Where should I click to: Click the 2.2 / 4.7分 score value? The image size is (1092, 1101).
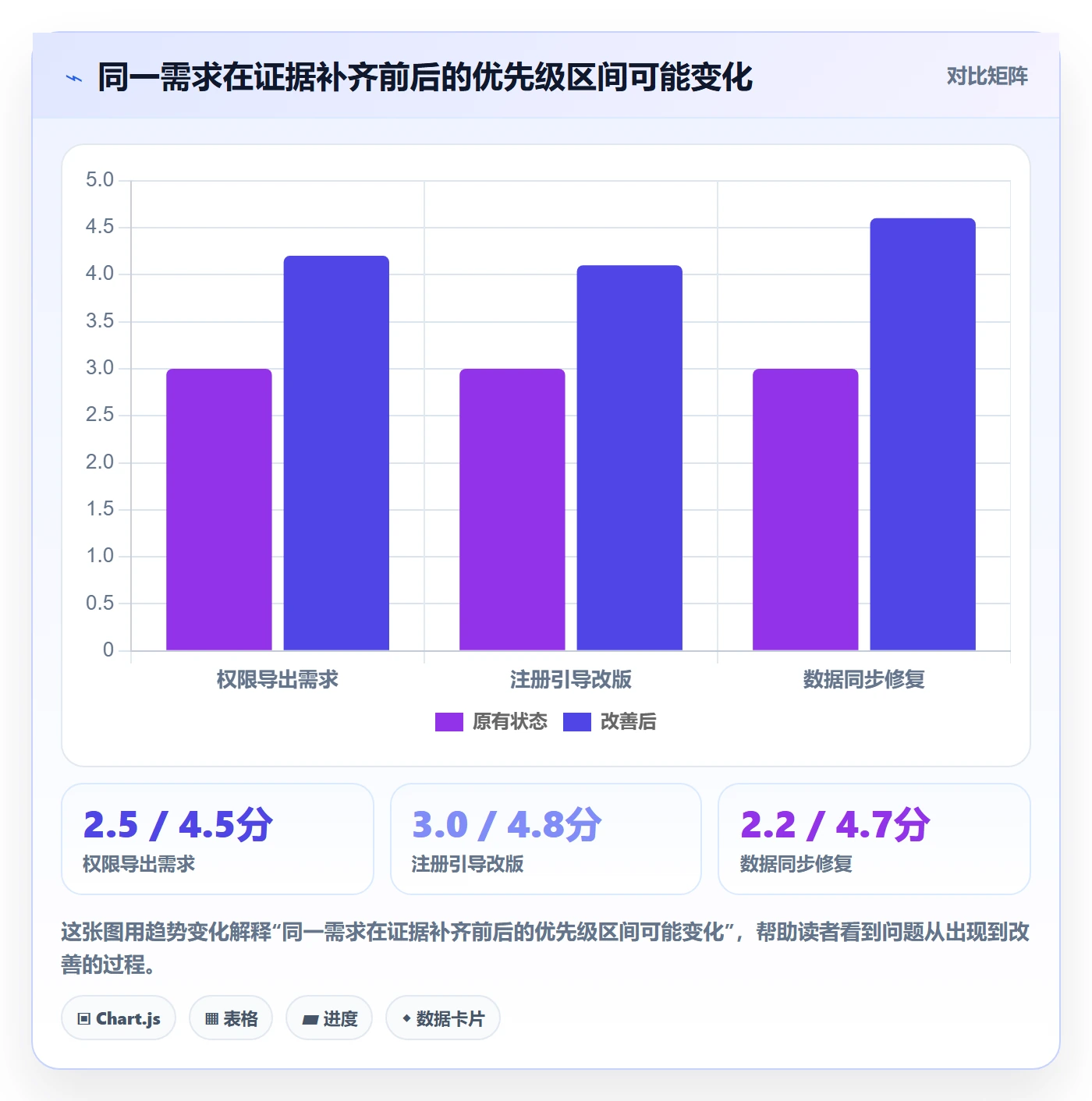[x=835, y=825]
